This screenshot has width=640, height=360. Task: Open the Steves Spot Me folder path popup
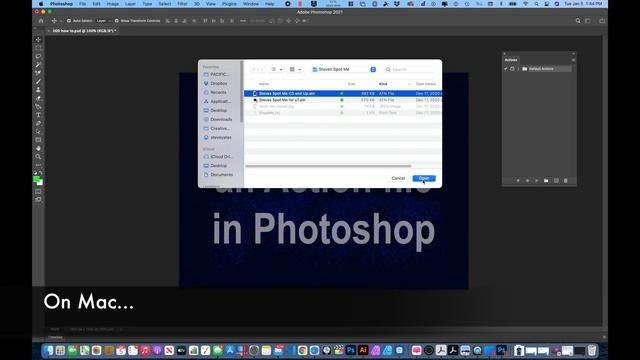(x=344, y=69)
